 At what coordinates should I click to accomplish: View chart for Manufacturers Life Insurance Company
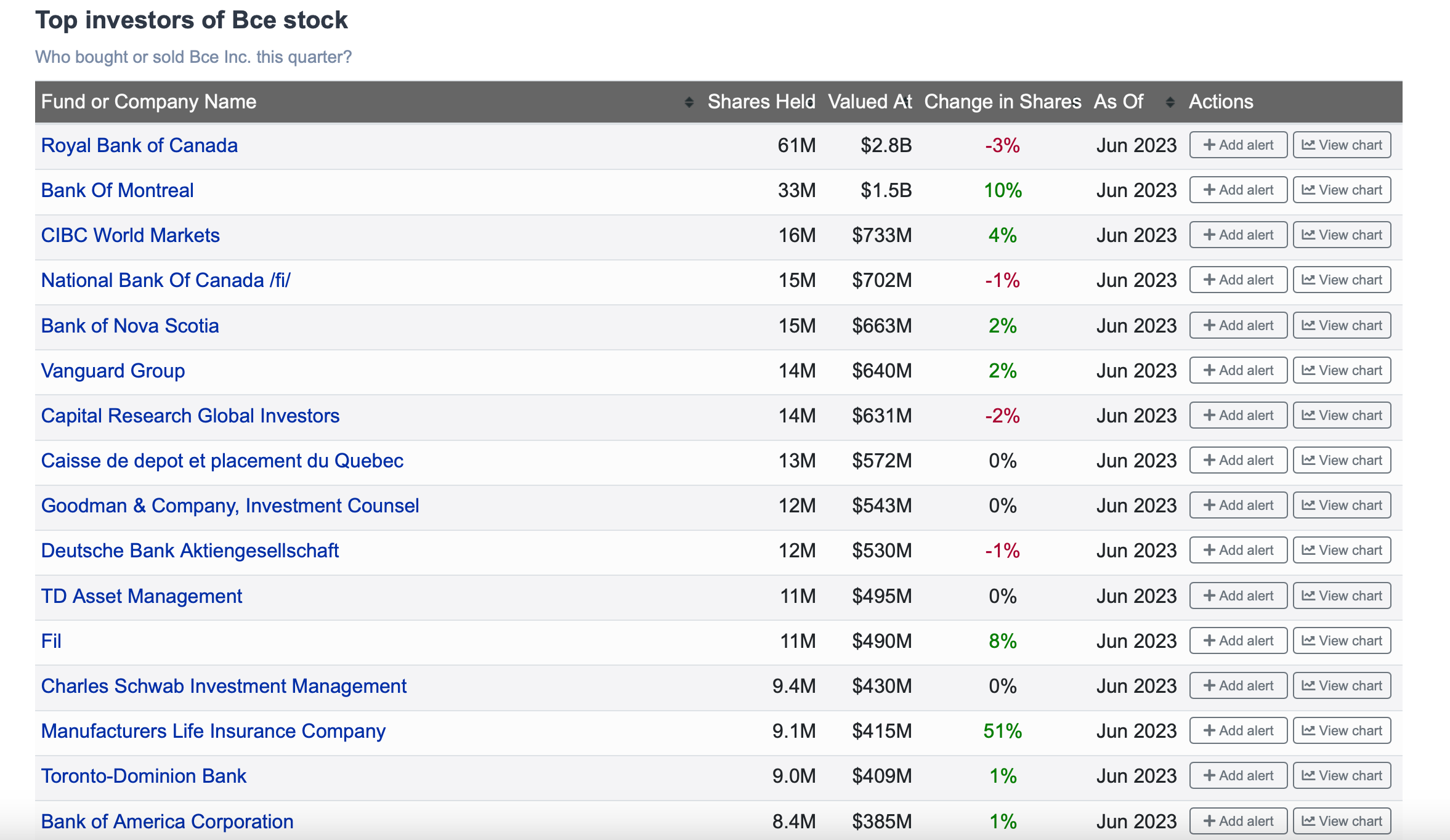click(1342, 730)
